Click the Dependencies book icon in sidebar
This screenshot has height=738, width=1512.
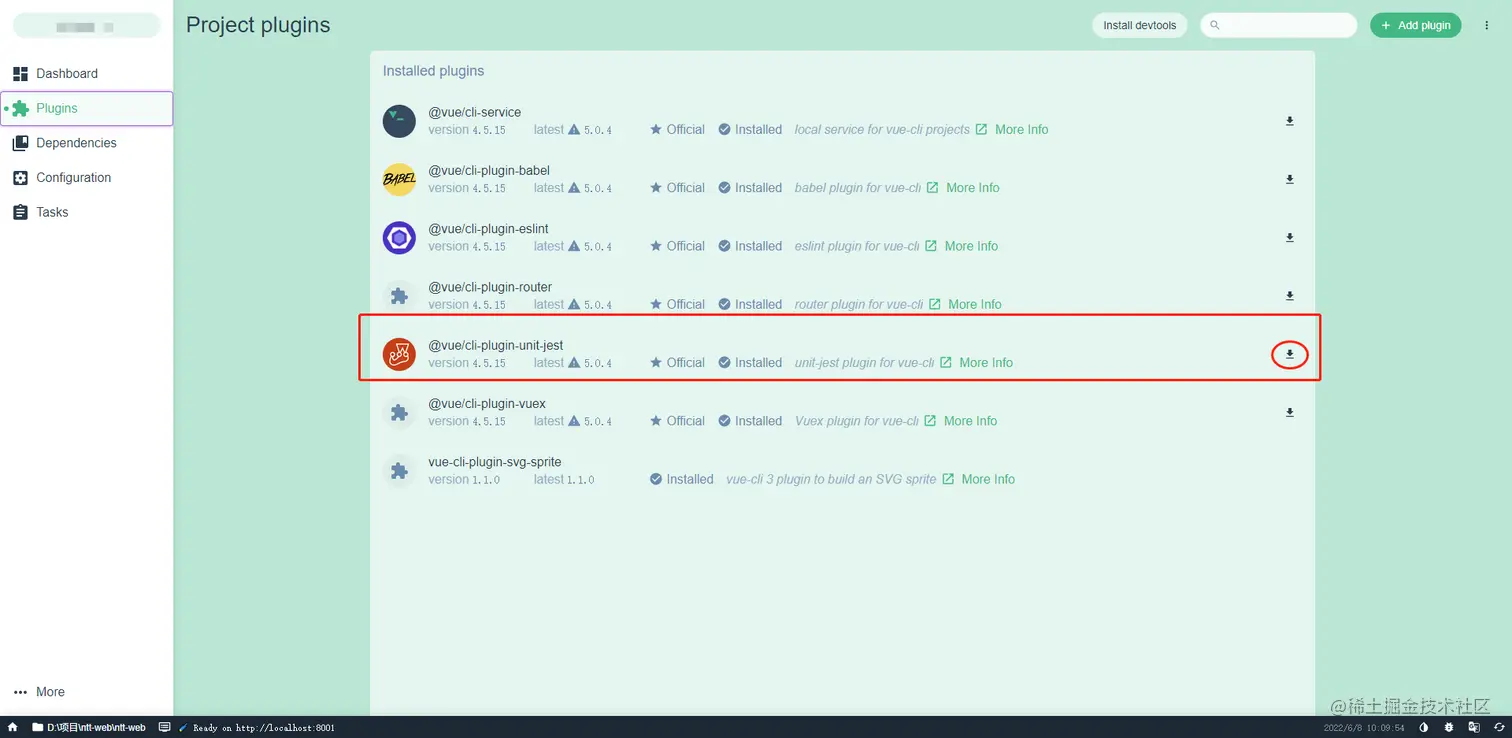[x=20, y=143]
